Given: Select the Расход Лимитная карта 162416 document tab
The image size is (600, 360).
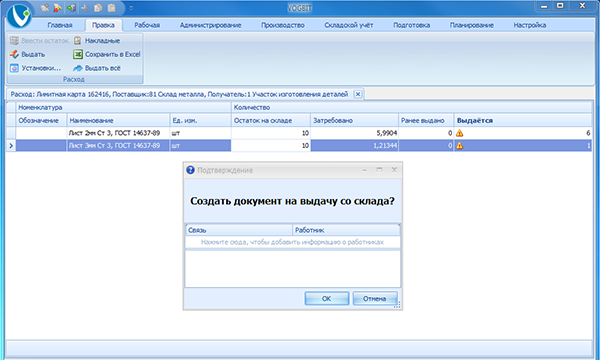Looking at the screenshot, I should (x=179, y=94).
